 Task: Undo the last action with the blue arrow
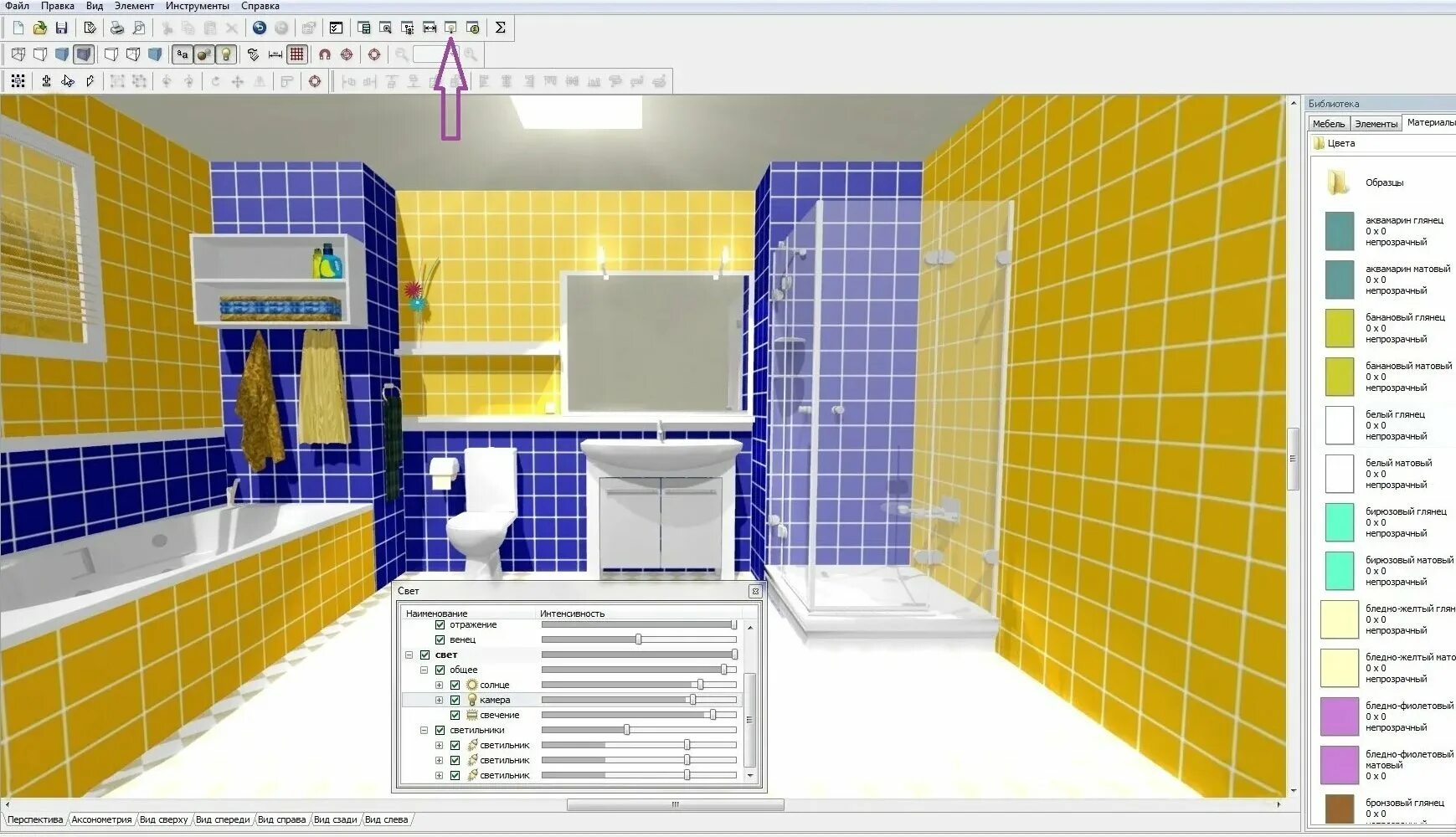point(260,28)
